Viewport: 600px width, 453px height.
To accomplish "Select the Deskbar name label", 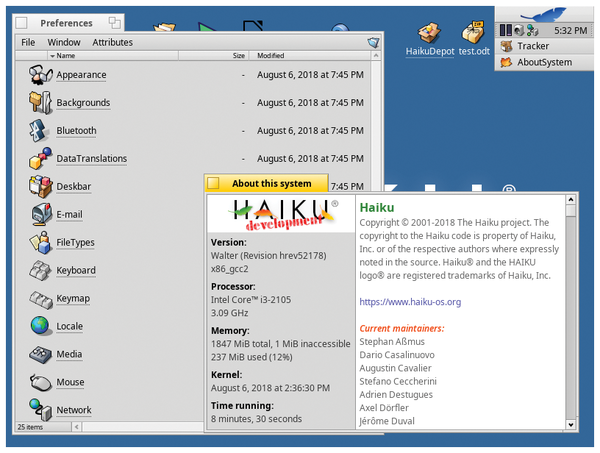I will (73, 186).
